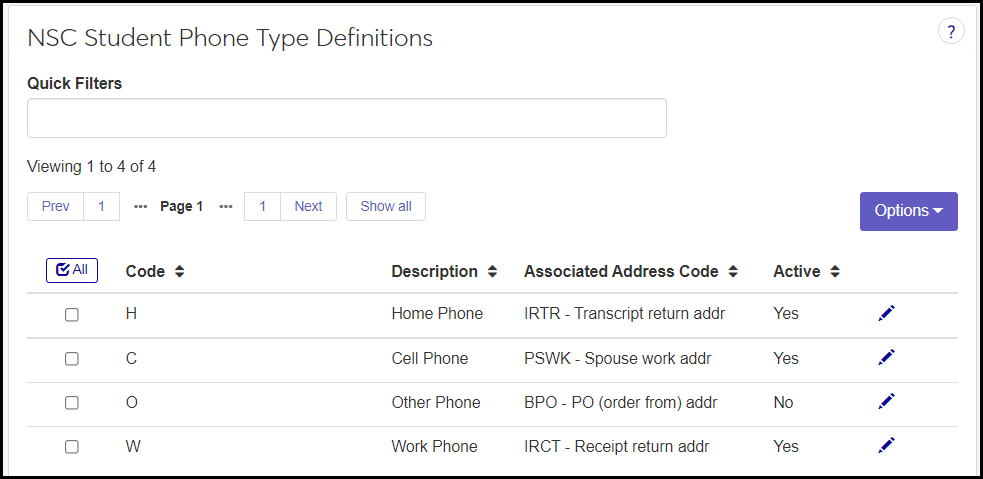Check the box for code H
The height and width of the screenshot is (479, 983).
[72, 314]
